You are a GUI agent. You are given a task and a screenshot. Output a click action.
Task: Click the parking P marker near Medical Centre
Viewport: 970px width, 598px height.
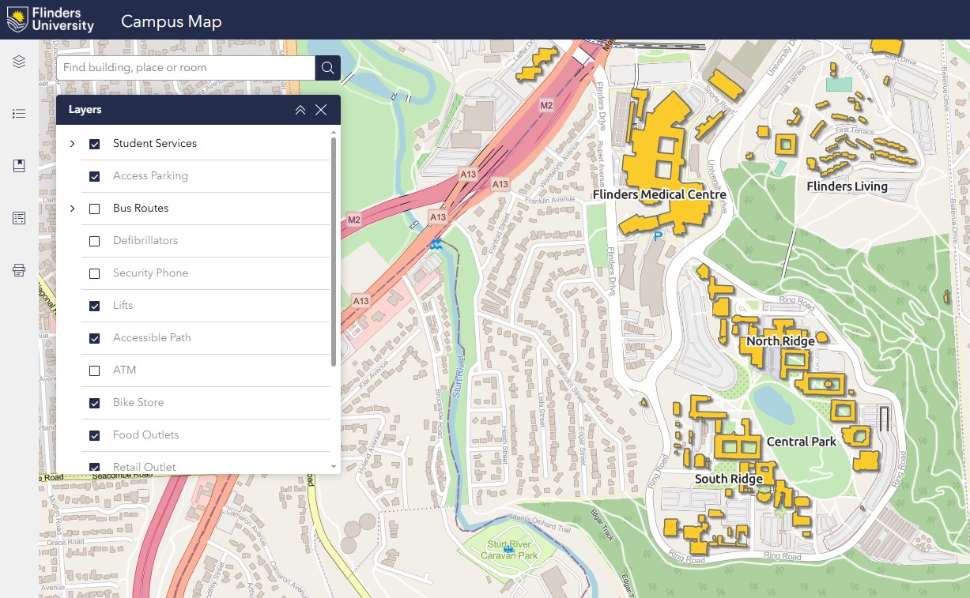click(658, 236)
